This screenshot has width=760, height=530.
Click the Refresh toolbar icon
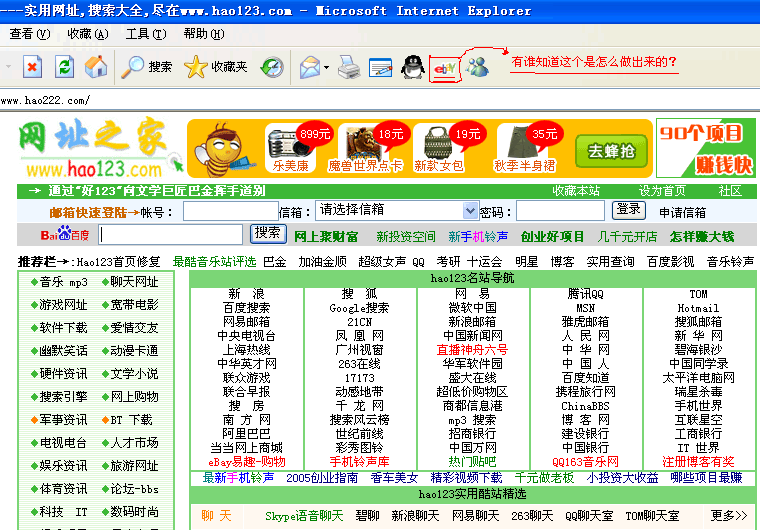click(x=64, y=67)
